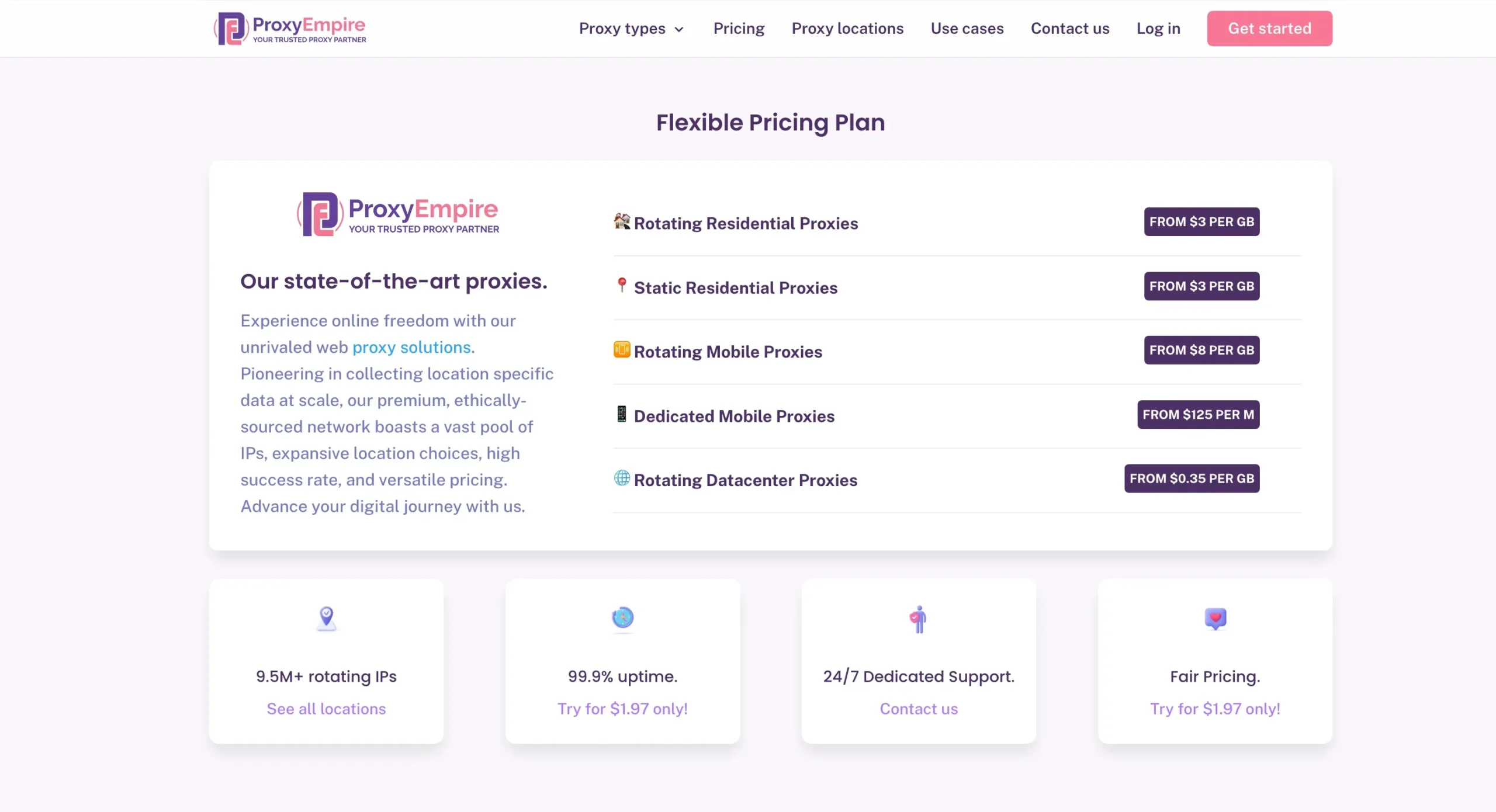
Task: Click the location pin icon for rotating IPs
Action: (x=326, y=617)
